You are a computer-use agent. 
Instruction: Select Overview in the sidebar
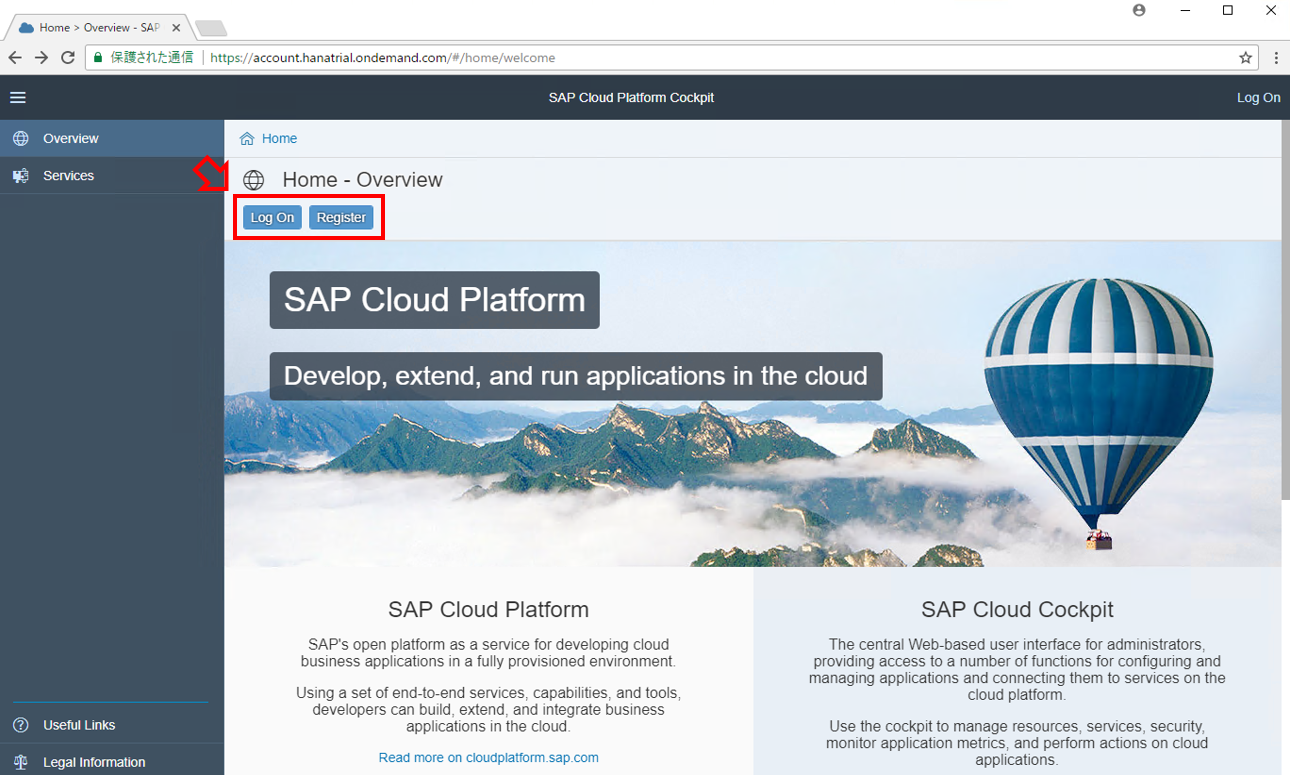pos(112,139)
